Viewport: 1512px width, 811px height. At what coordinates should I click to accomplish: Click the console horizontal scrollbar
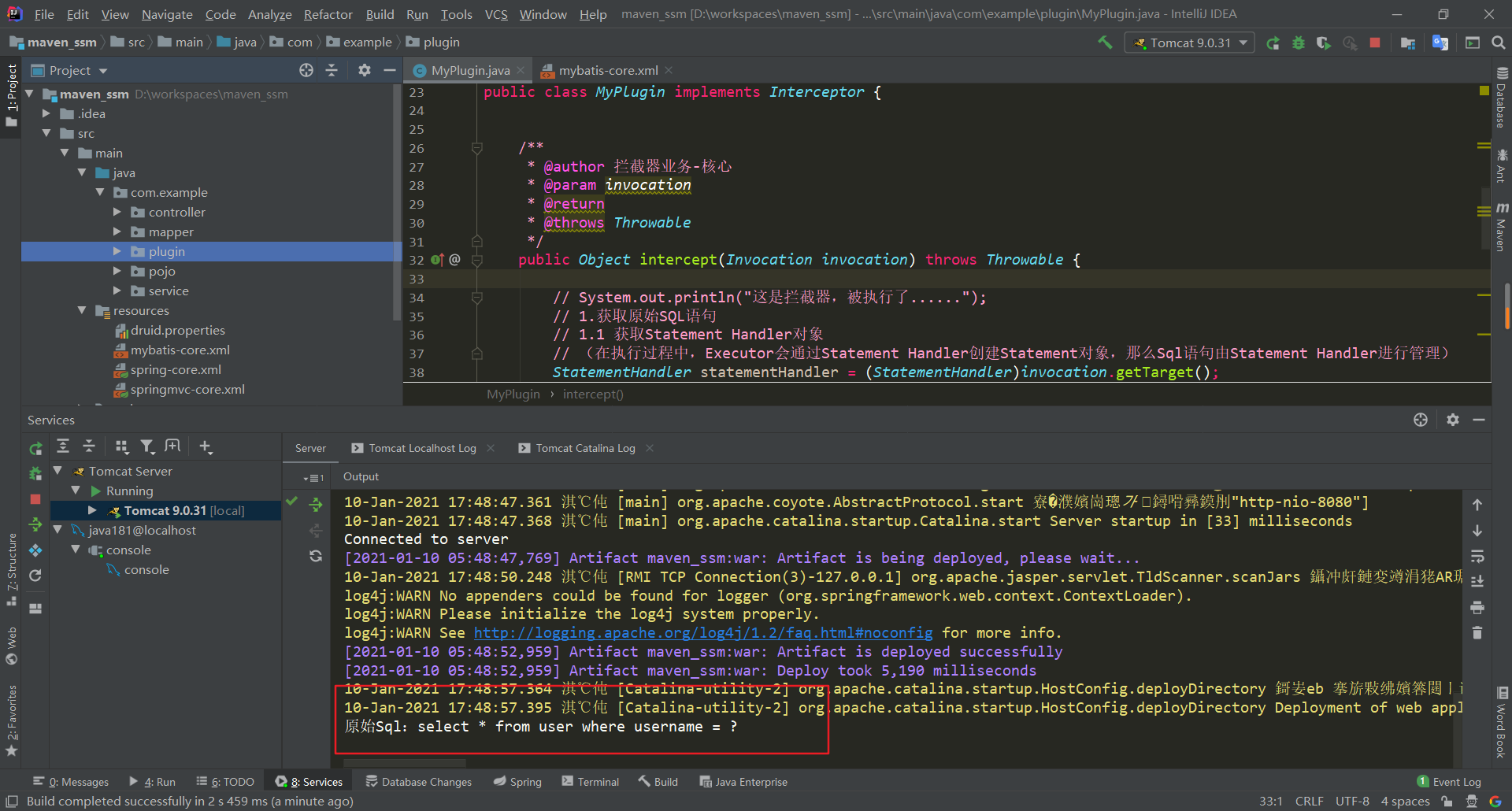(x=405, y=762)
